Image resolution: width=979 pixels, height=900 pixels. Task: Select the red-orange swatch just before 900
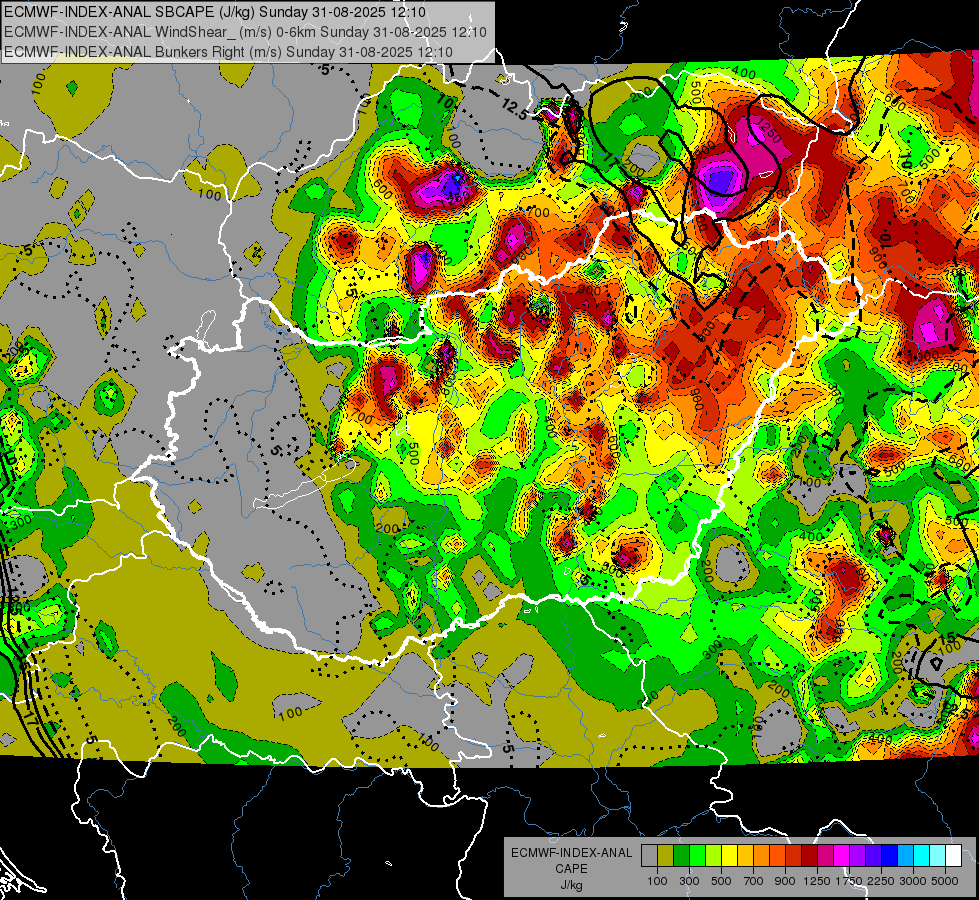(777, 856)
